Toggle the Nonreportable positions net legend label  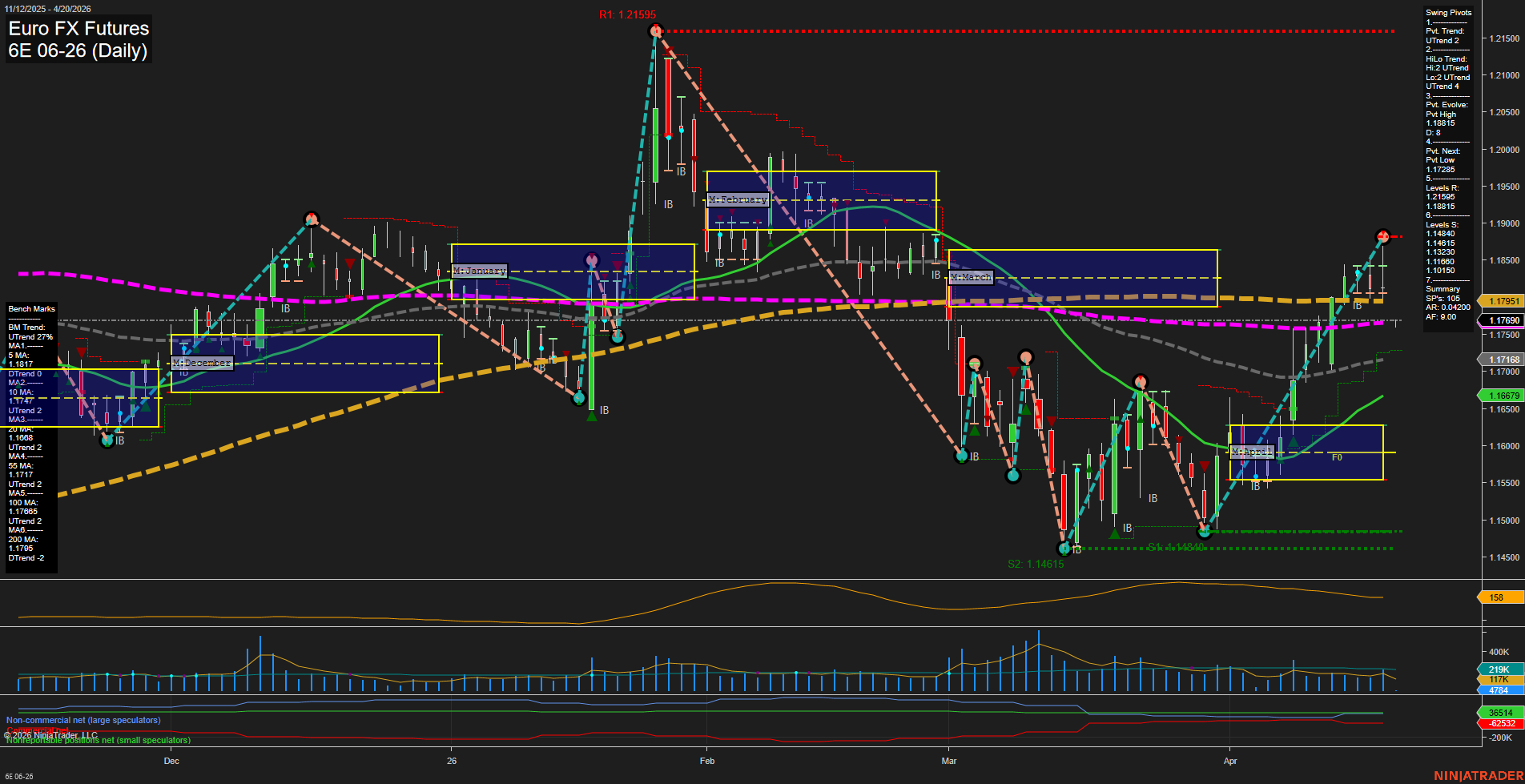point(99,740)
